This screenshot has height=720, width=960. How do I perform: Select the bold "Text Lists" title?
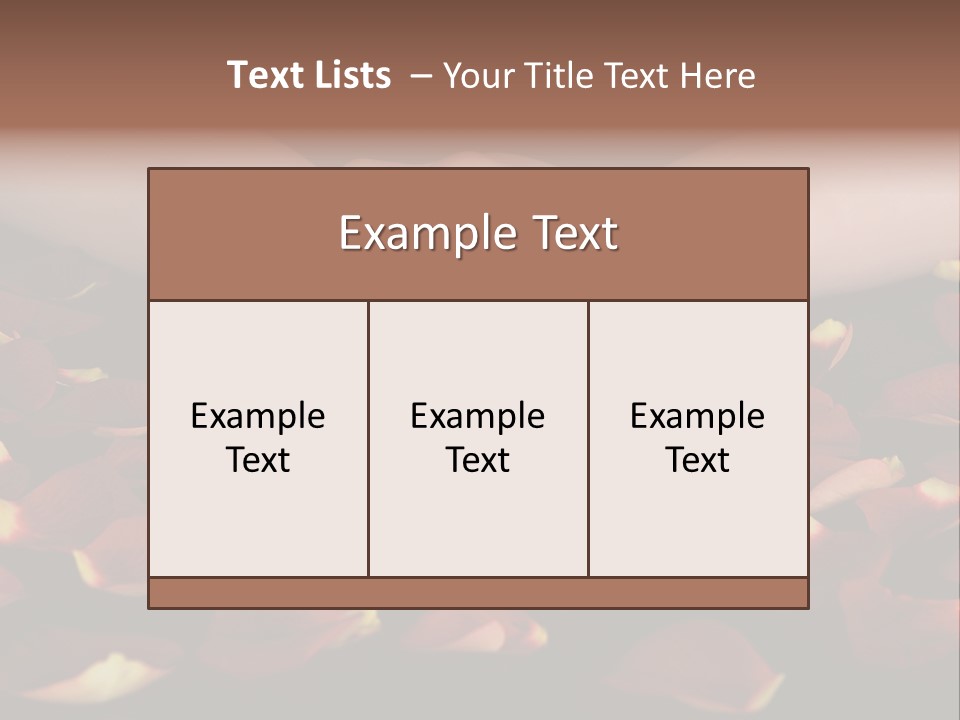click(309, 75)
